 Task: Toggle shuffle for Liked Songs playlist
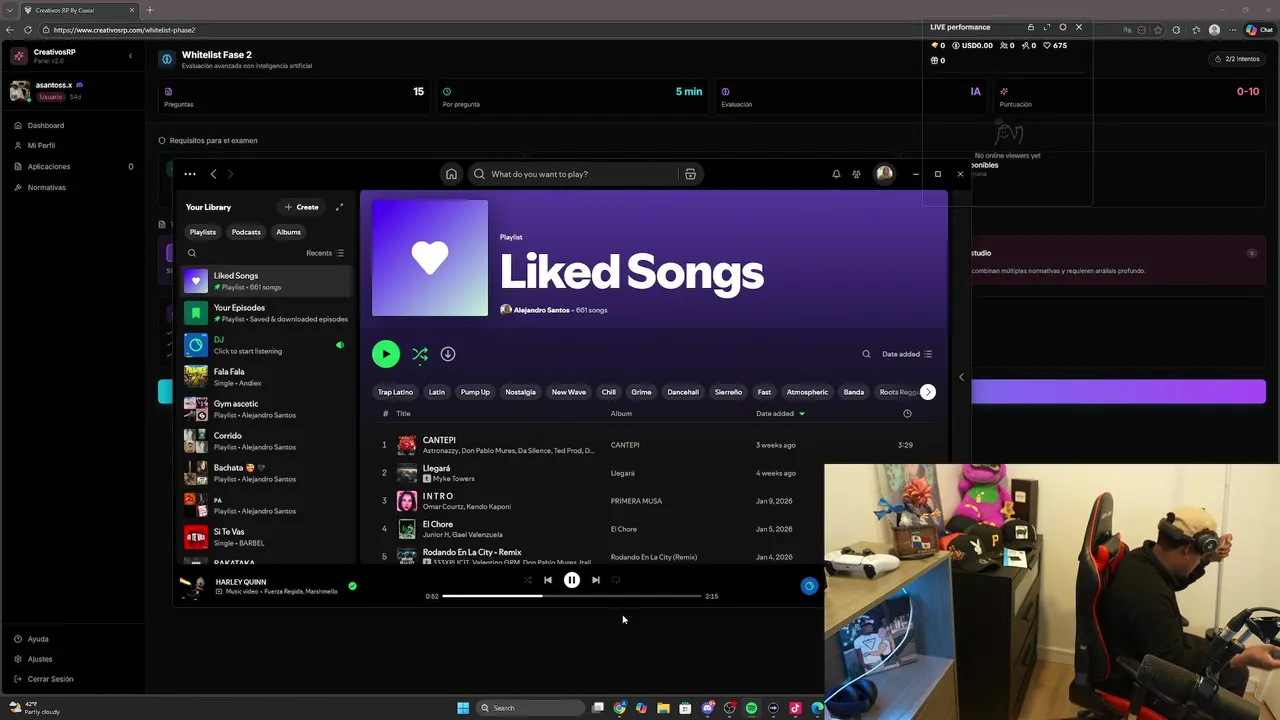[x=420, y=354]
